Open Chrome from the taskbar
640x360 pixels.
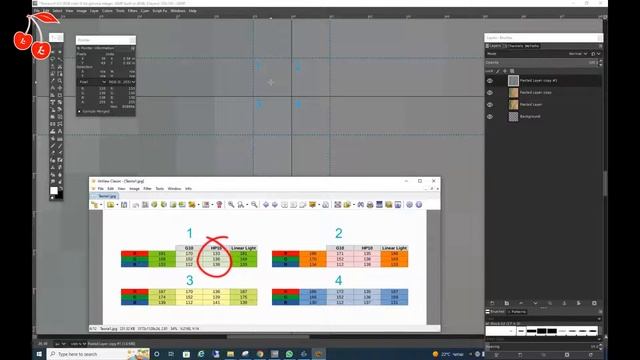(260, 354)
